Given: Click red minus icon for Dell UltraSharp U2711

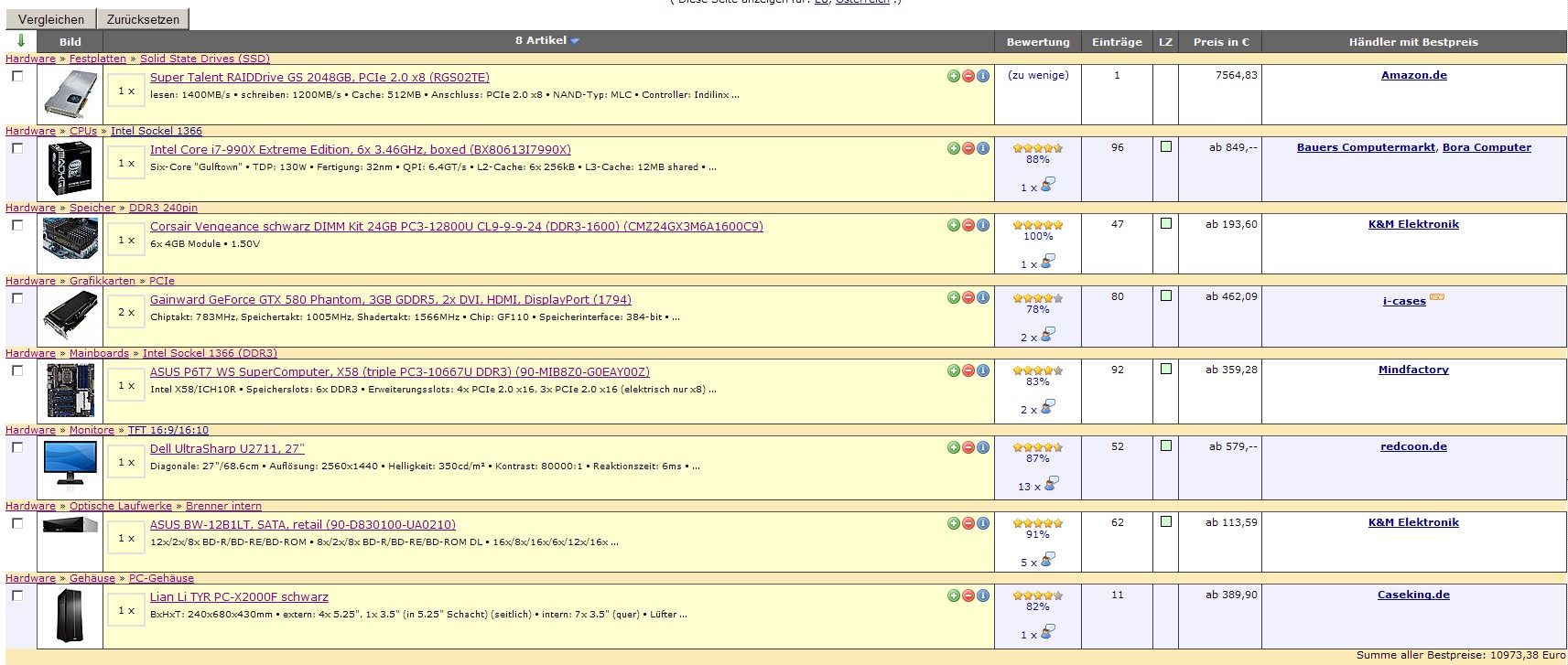Looking at the screenshot, I should tap(968, 447).
